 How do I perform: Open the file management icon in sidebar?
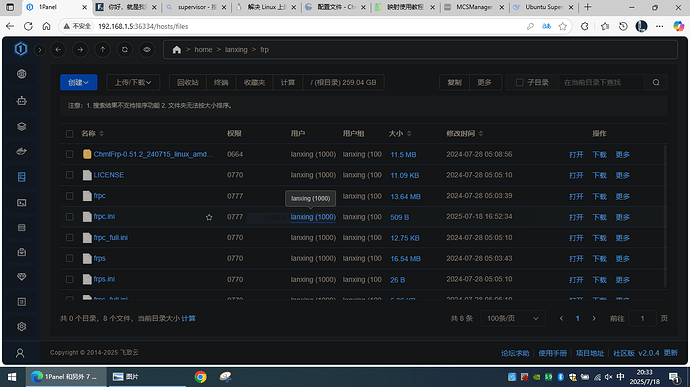coord(22,177)
